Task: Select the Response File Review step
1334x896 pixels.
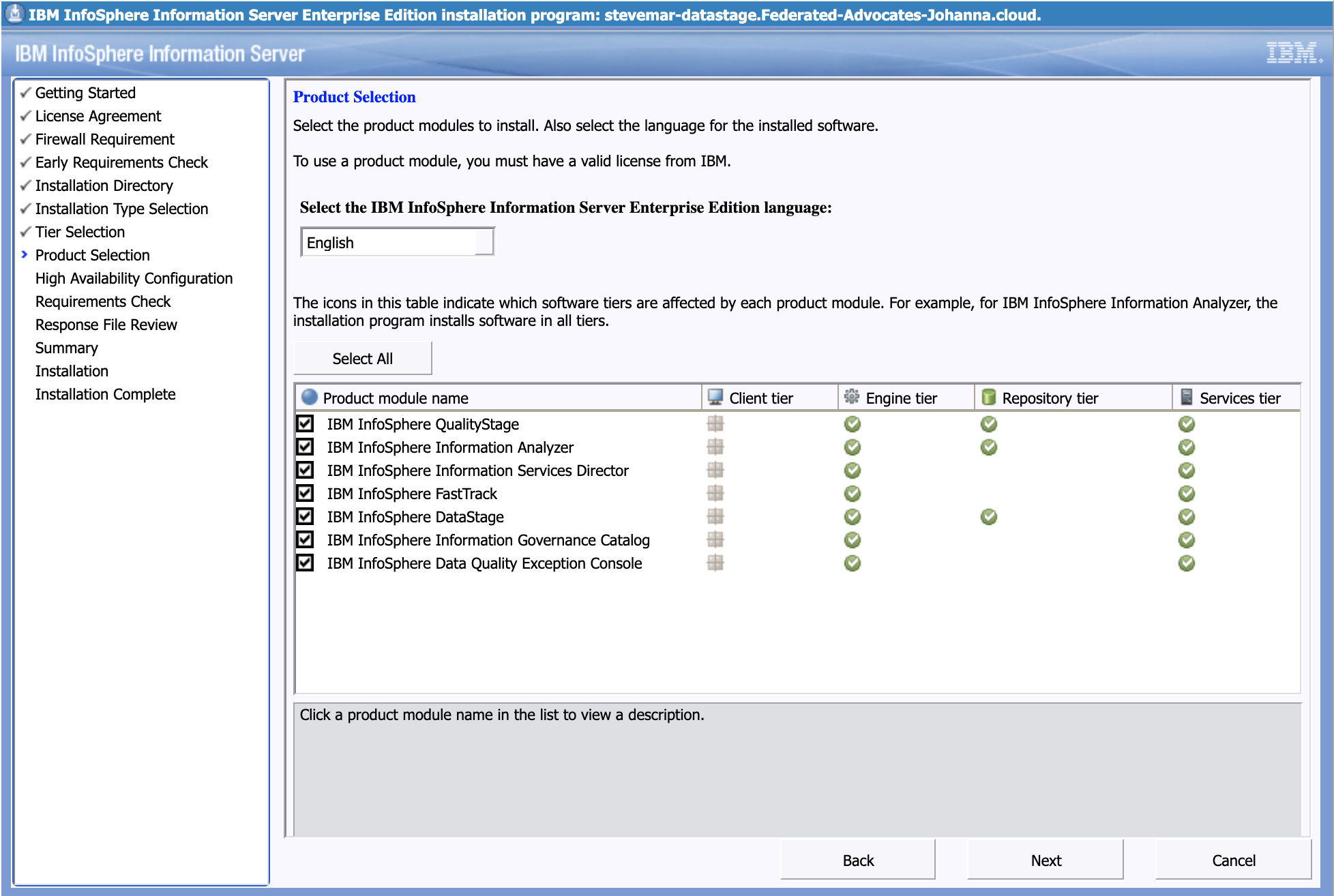Action: [106, 325]
